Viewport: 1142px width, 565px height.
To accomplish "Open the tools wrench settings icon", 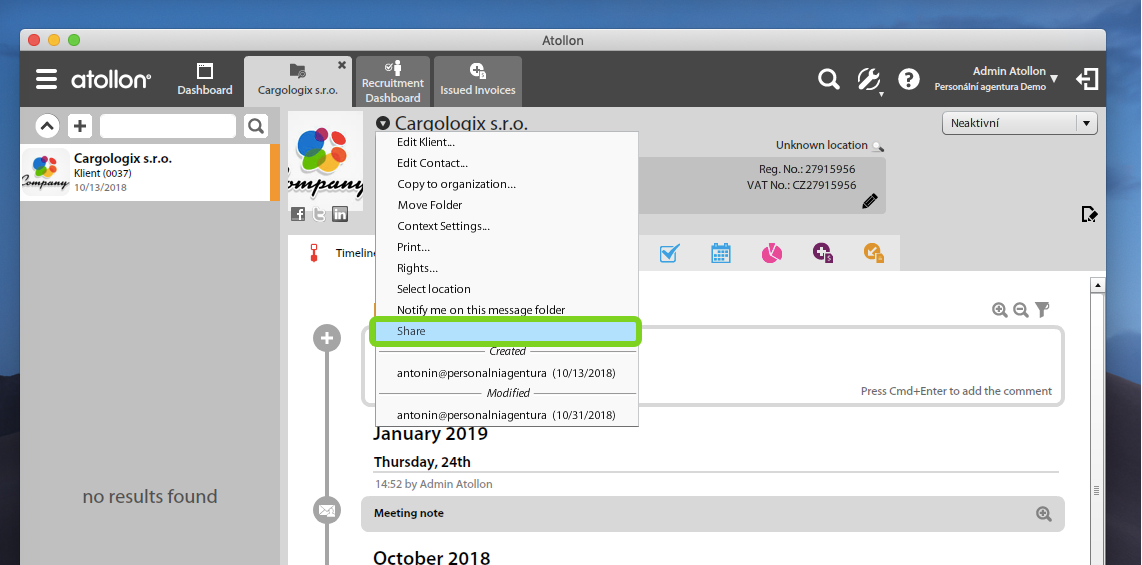I will (868, 80).
